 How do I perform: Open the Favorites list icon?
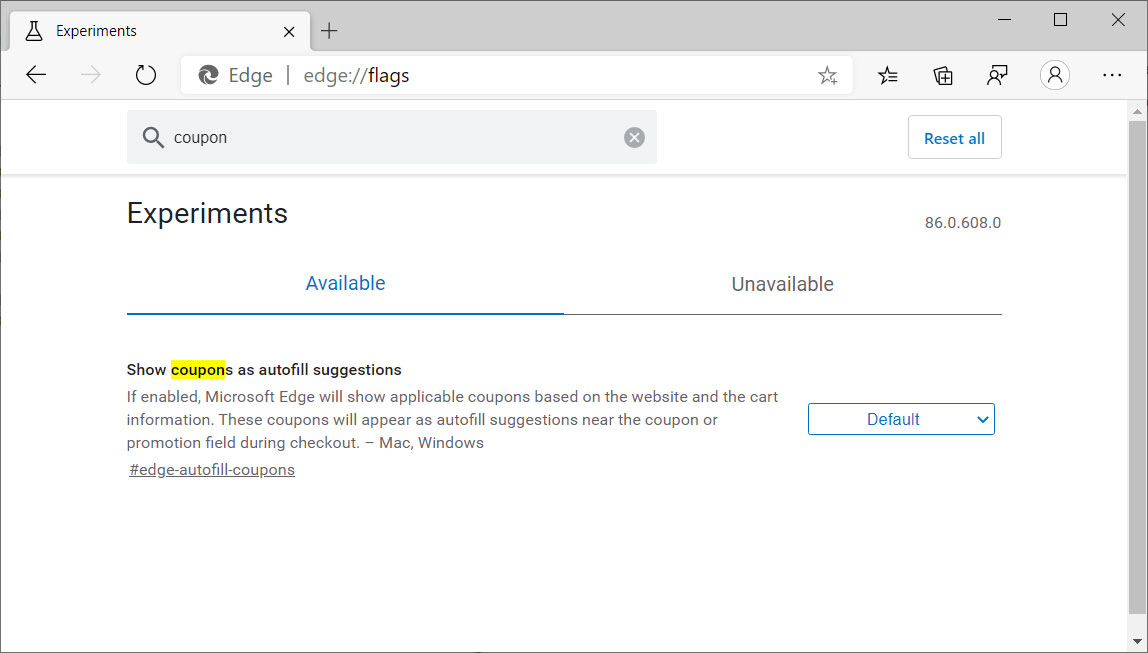click(888, 74)
